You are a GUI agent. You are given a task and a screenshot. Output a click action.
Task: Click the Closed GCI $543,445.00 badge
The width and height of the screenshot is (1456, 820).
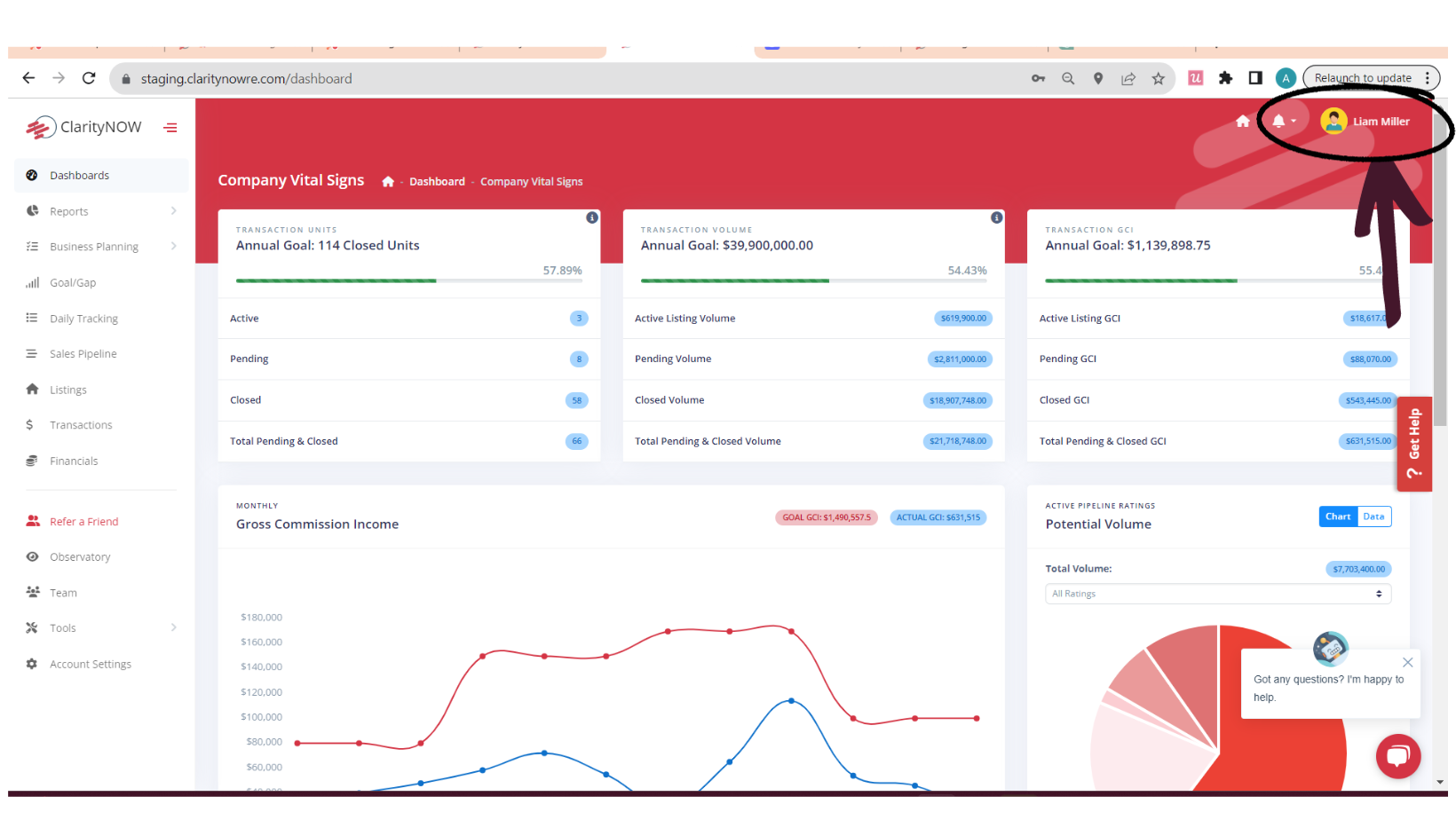[1368, 400]
